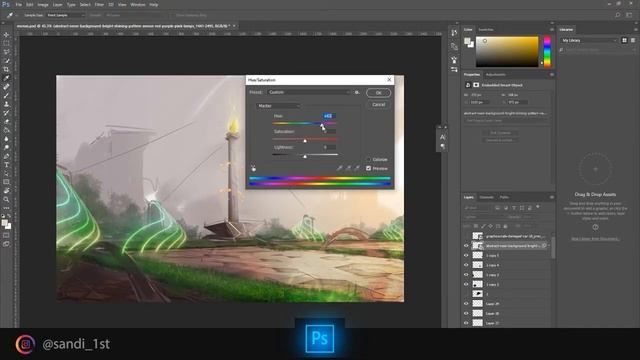Open the workspace switcher icon at top right

[629, 15]
